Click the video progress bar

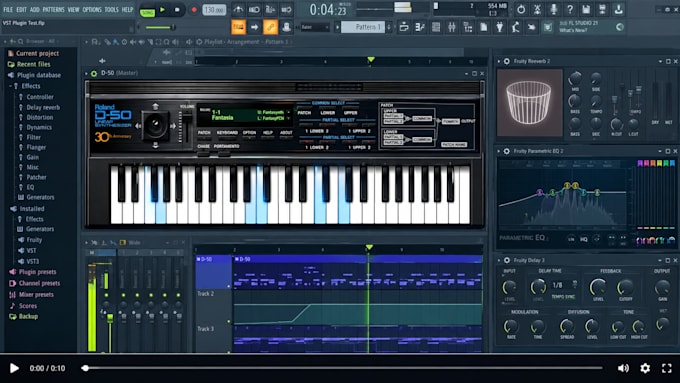click(x=342, y=368)
